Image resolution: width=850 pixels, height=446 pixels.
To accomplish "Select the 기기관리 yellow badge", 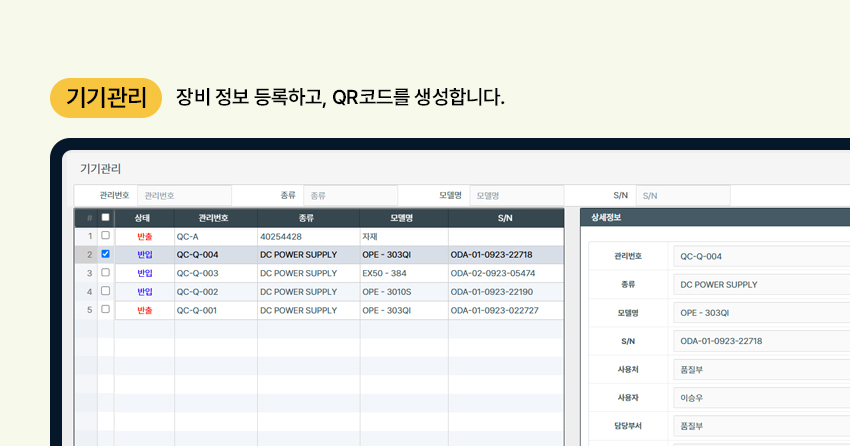I will click(106, 98).
